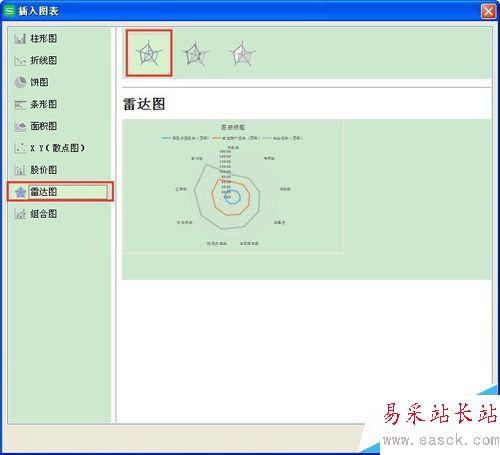
Task: Click the gray legend entry in preview
Action: pyautogui.click(x=283, y=138)
